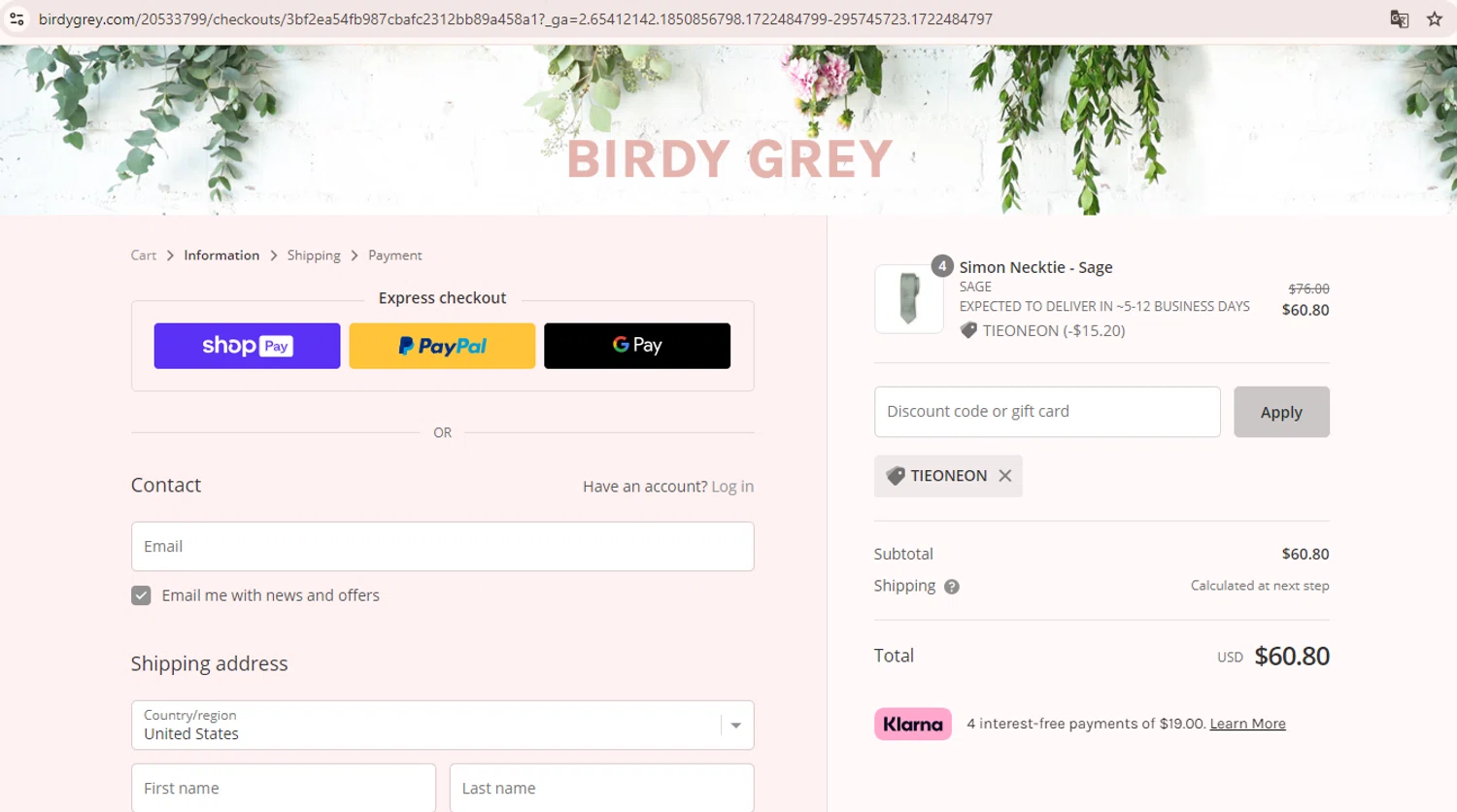Focus the Discount code or gift card field
Image resolution: width=1457 pixels, height=812 pixels.
(1047, 412)
